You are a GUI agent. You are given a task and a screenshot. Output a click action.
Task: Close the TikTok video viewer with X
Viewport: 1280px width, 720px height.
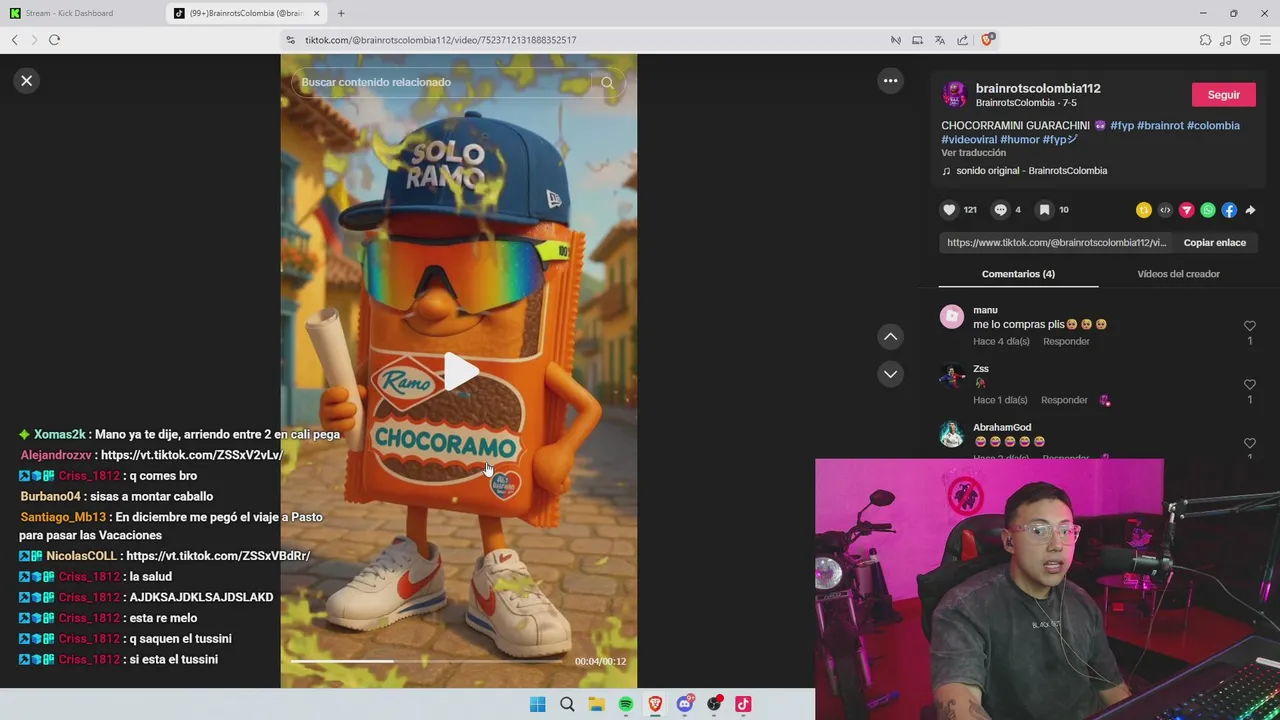coord(27,81)
